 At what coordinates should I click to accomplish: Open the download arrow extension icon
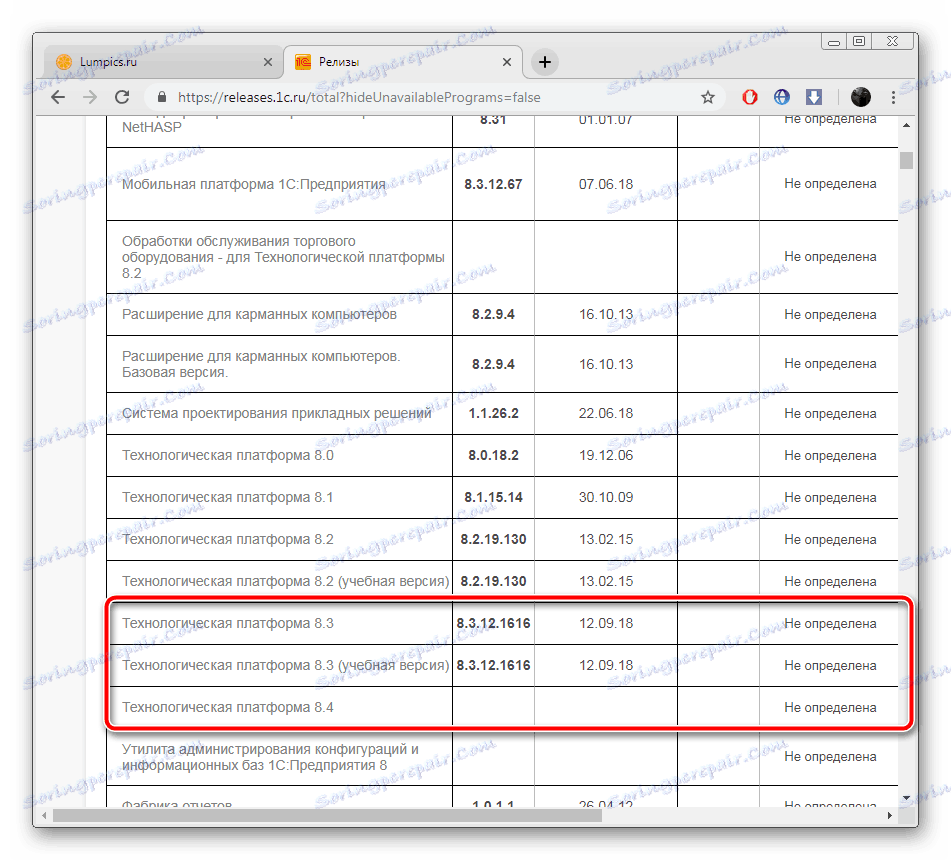pos(814,97)
